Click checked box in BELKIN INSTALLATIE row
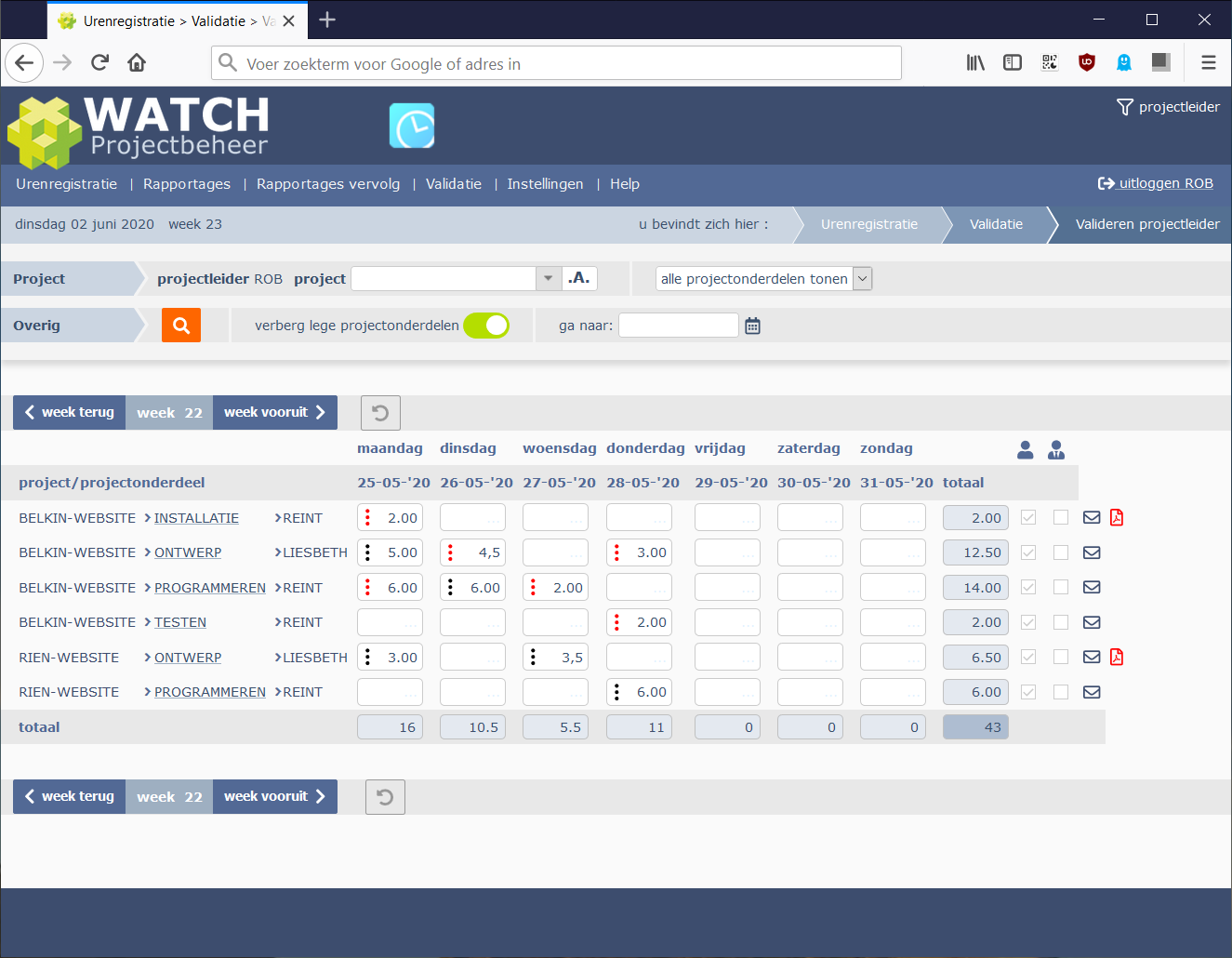Screen dimensions: 1232x958 (1028, 517)
